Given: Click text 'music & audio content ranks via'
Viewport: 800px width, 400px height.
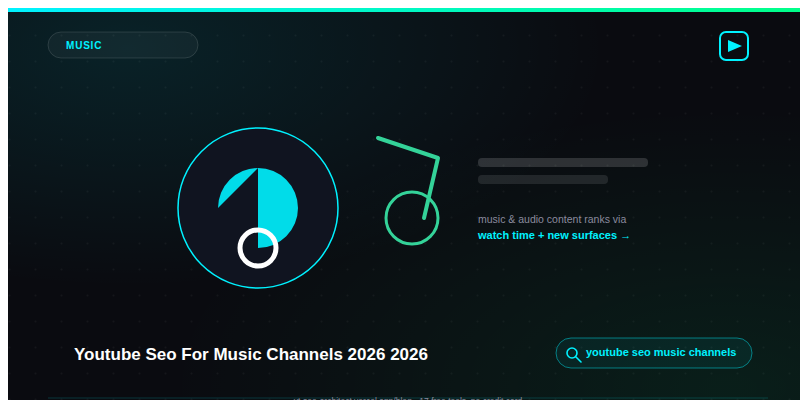Looking at the screenshot, I should click(x=552, y=219).
